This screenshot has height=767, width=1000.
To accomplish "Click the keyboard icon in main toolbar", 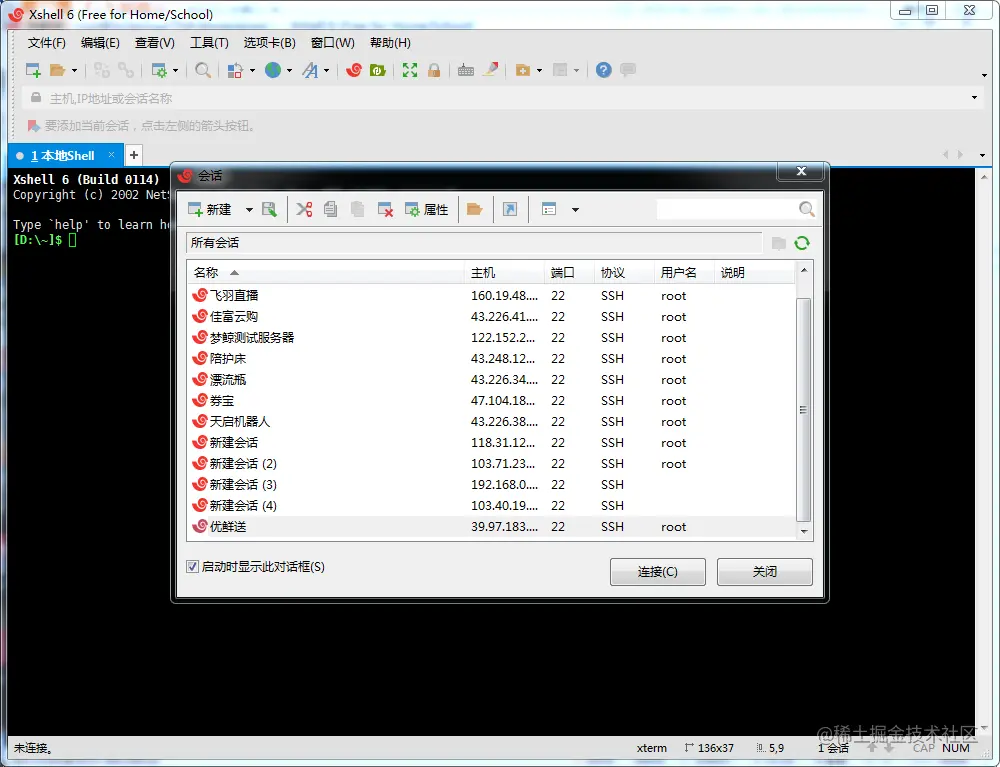I will click(466, 70).
